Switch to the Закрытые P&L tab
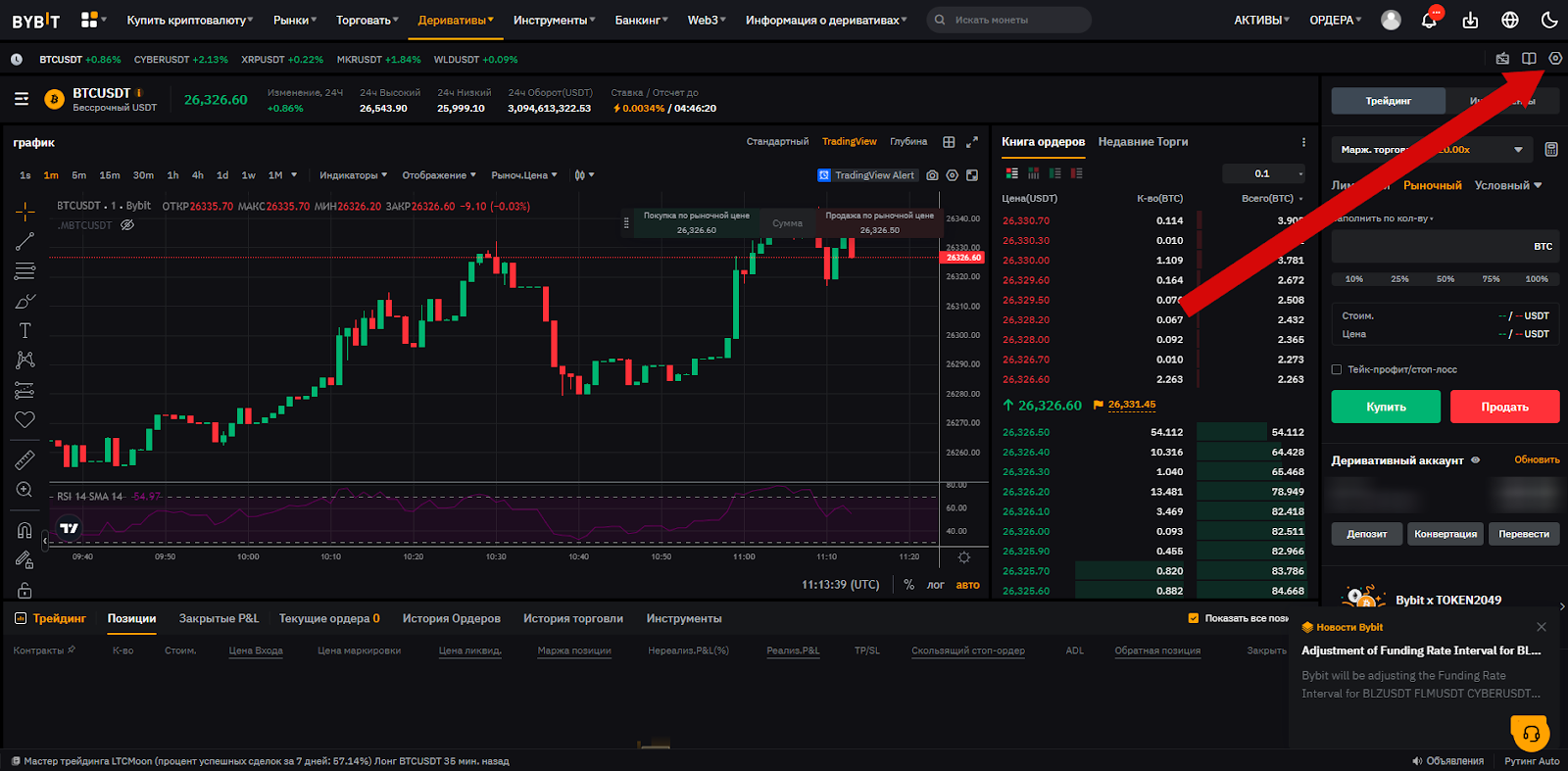This screenshot has width=1568, height=771. click(x=219, y=618)
